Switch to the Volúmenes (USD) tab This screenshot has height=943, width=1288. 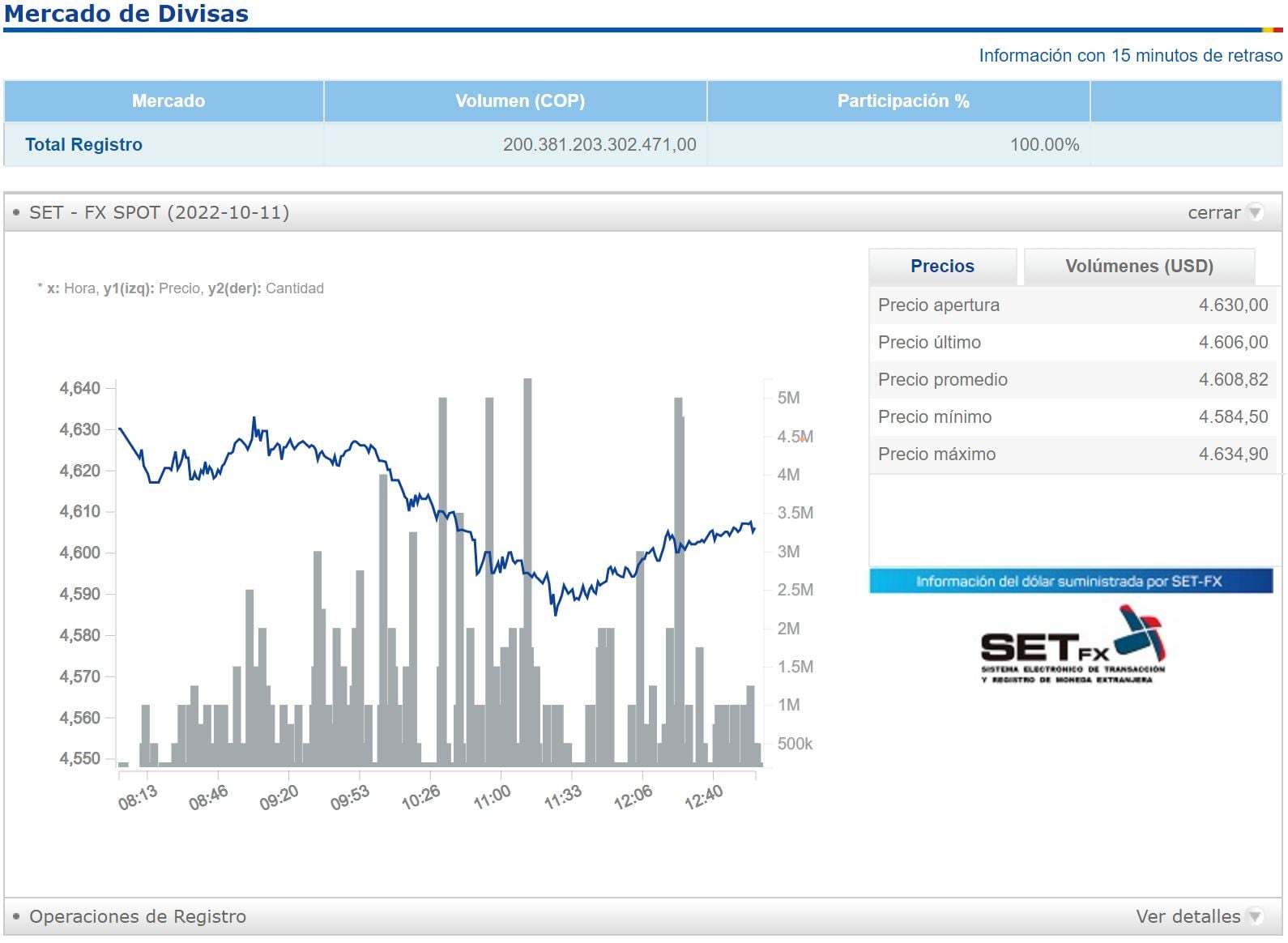click(x=1139, y=267)
